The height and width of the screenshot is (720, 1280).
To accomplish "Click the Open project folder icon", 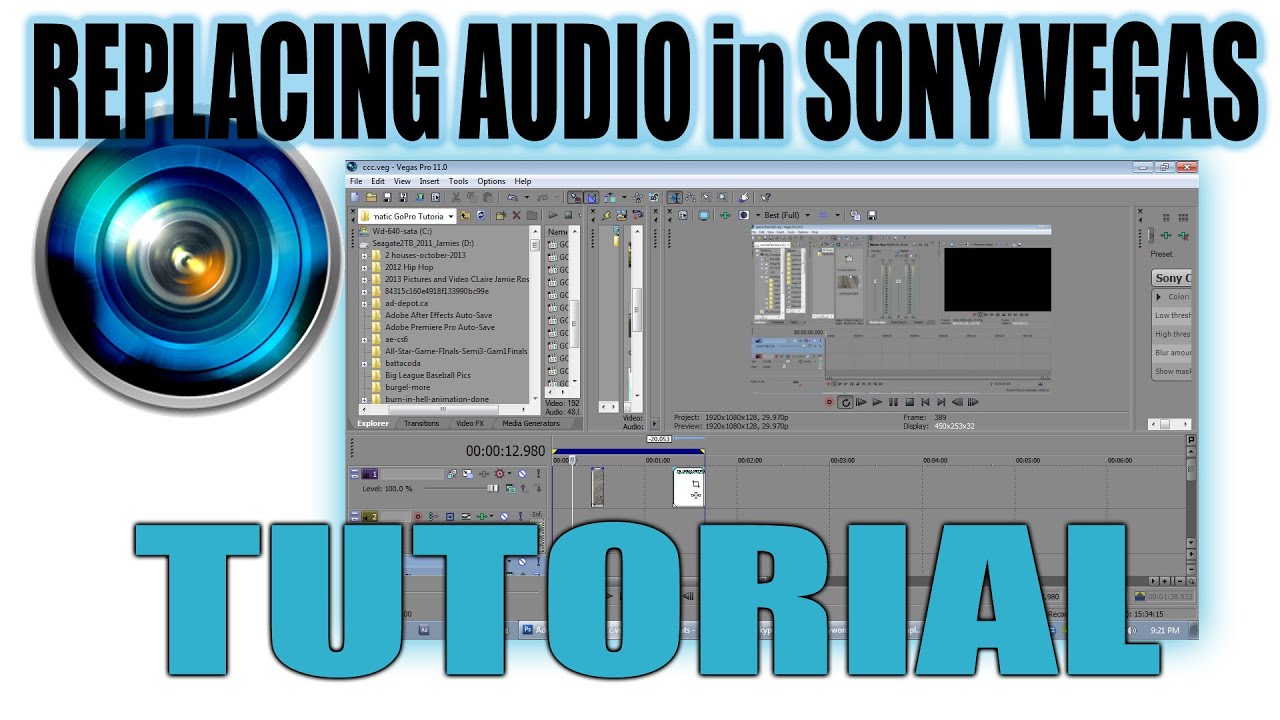I will [x=371, y=198].
